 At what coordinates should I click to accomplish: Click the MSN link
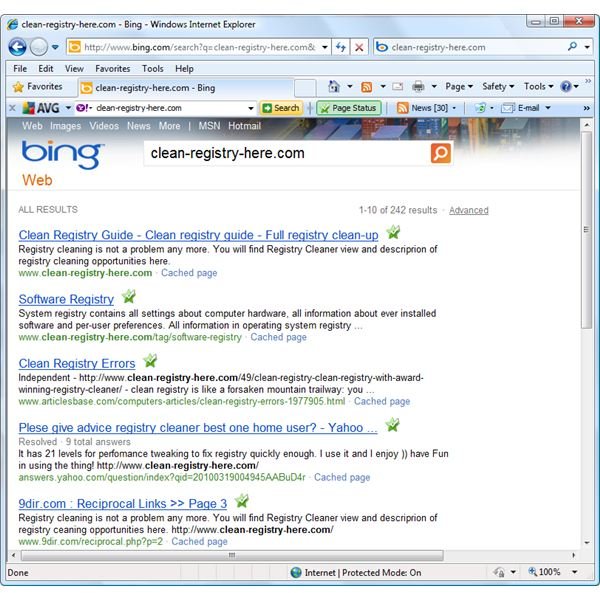[x=209, y=126]
